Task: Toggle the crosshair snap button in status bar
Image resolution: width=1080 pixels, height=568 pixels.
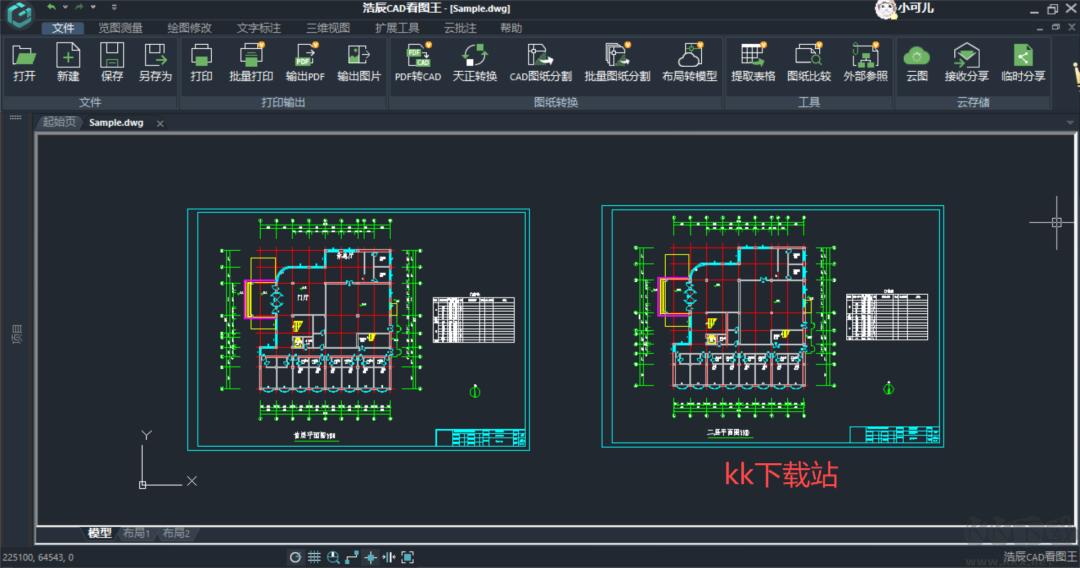Action: click(370, 557)
